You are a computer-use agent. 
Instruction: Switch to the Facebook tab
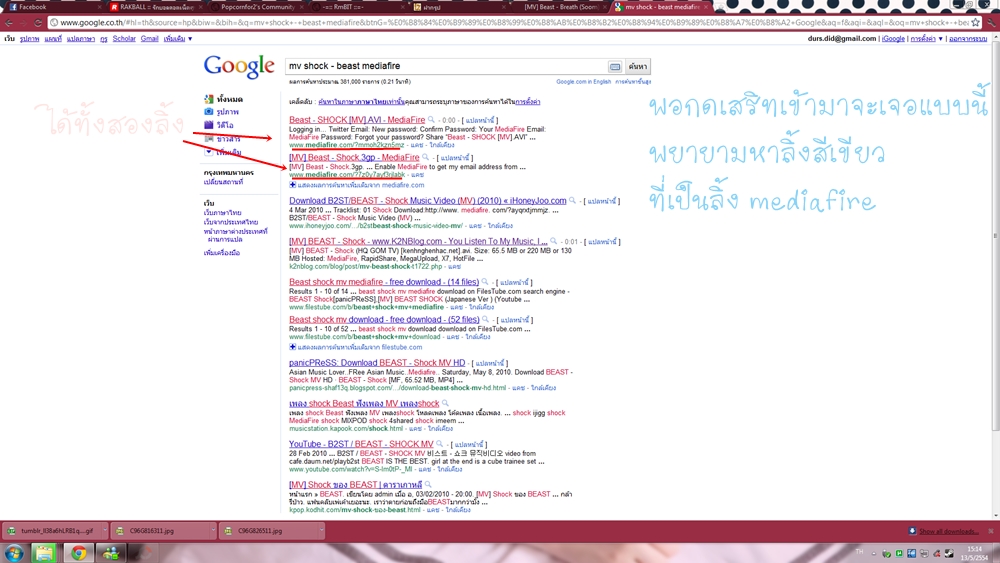[51, 7]
